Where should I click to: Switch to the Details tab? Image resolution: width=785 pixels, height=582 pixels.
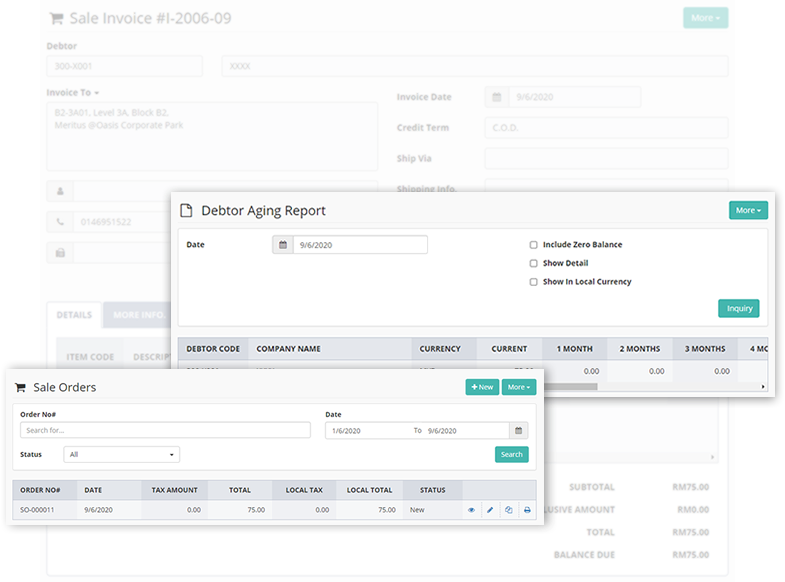74,315
